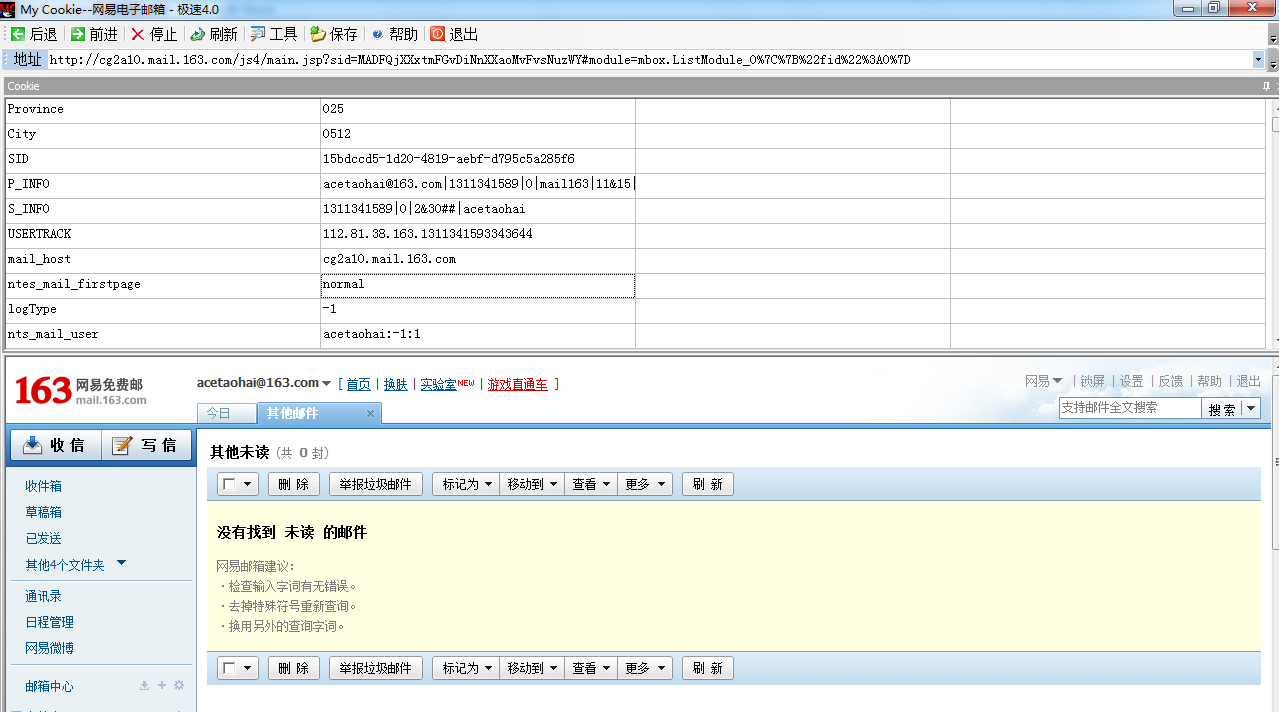Click the top 删除 button

click(294, 484)
